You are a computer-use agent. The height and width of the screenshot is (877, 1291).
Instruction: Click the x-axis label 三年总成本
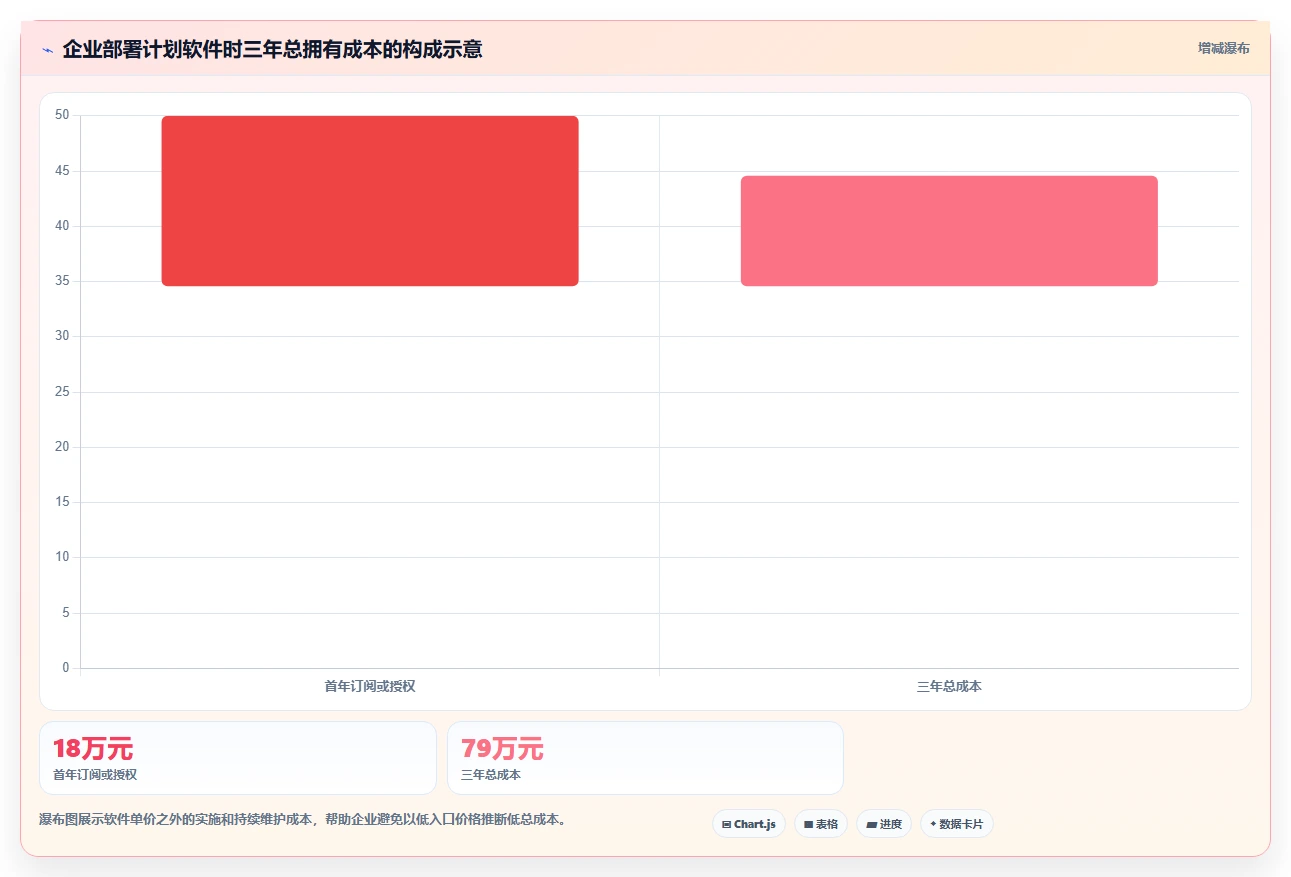click(949, 686)
